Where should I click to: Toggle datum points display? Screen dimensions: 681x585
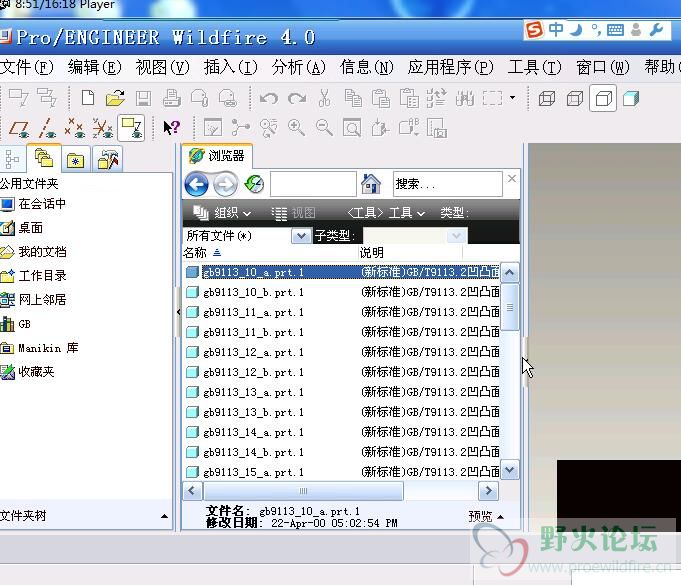click(x=75, y=129)
